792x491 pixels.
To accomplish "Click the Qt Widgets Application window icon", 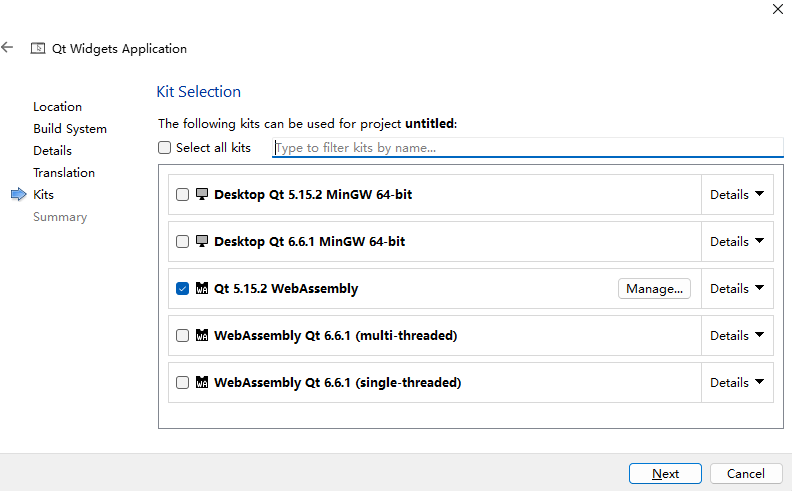I will 38,48.
